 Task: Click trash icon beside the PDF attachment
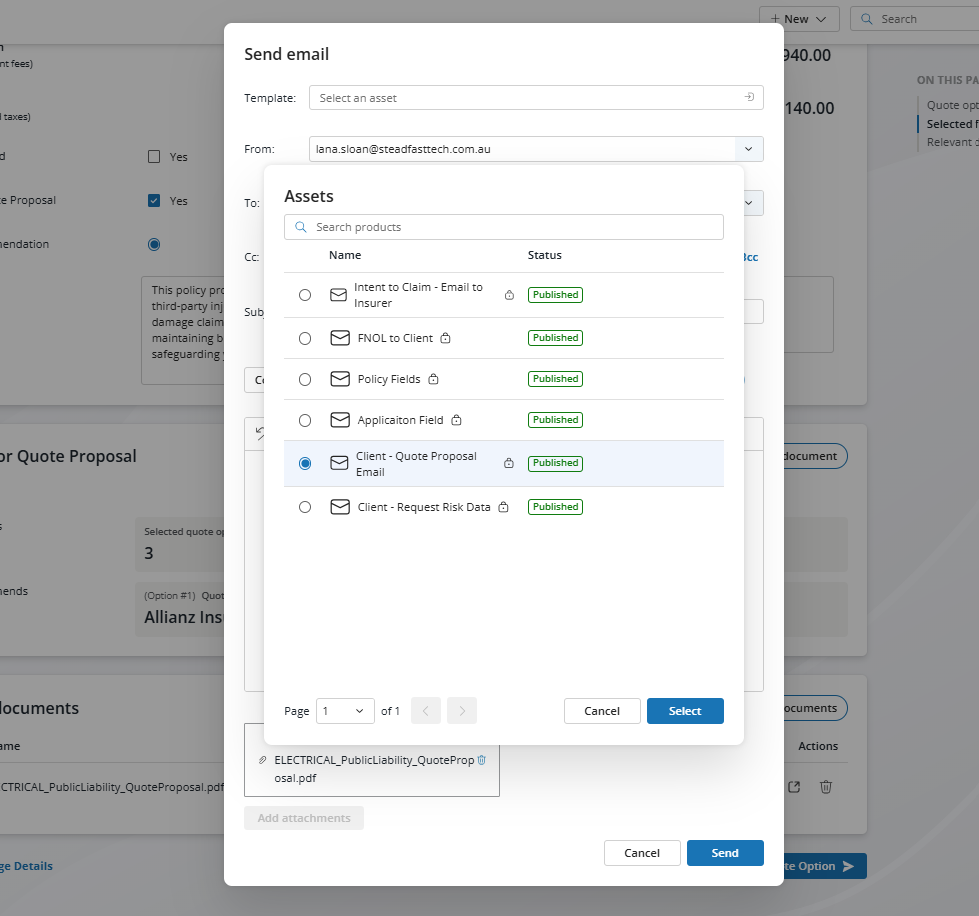482,760
